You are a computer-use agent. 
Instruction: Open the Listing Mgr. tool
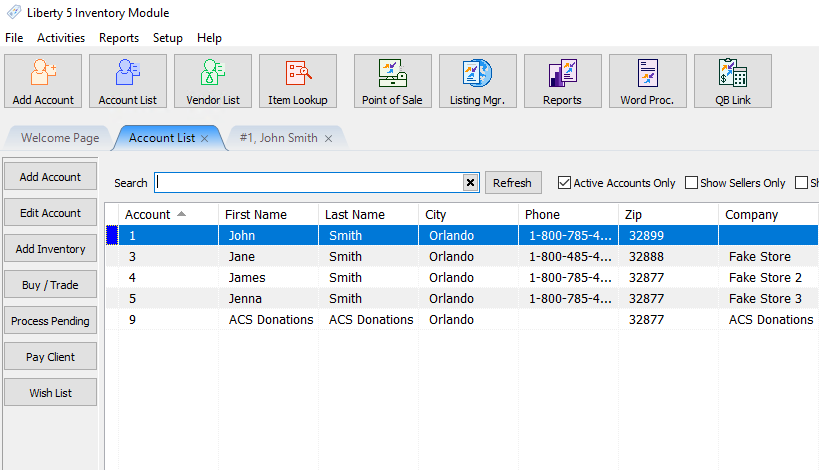point(478,81)
